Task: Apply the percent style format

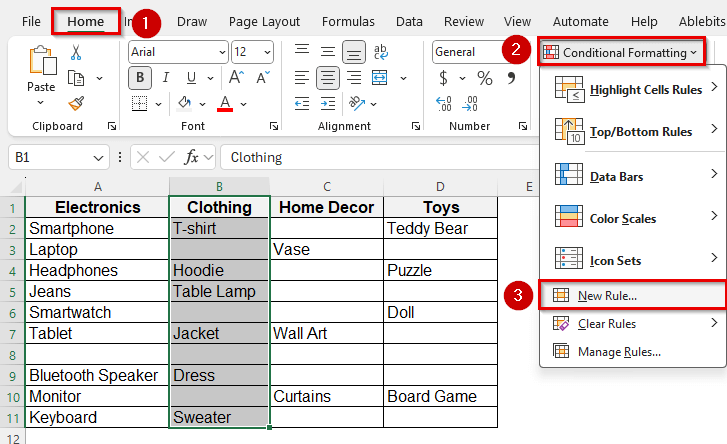Action: click(484, 78)
